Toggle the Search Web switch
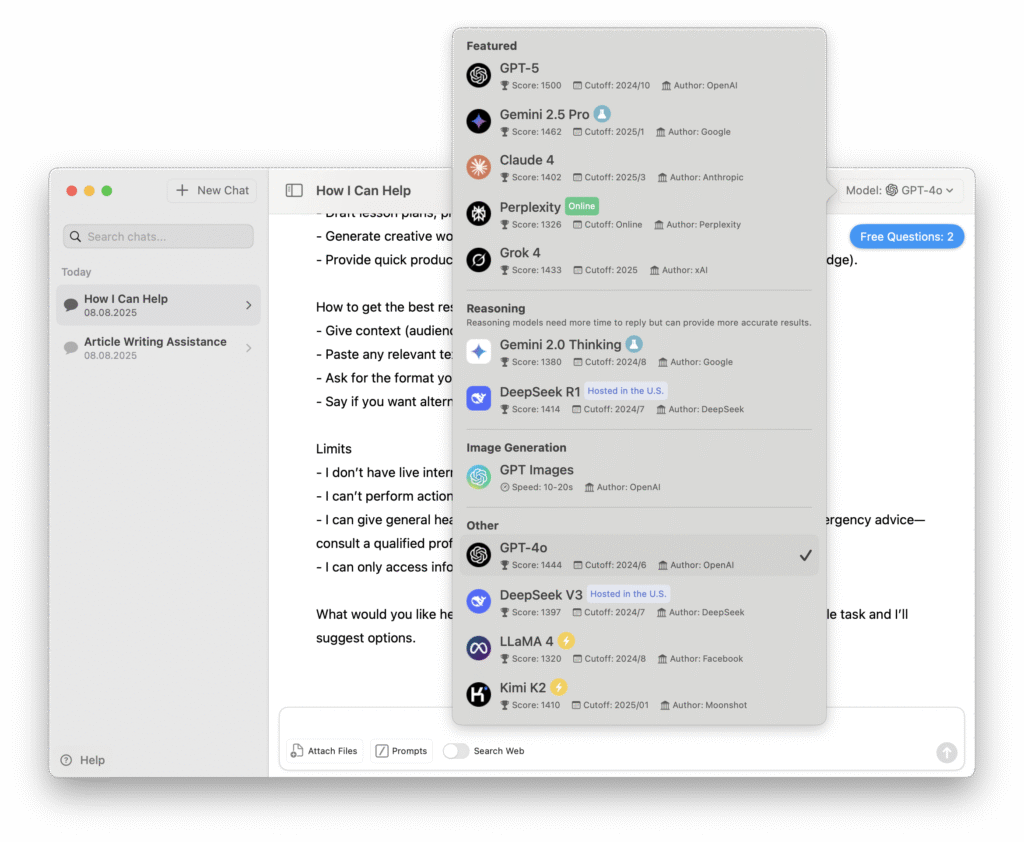Viewport: 1024px width, 842px height. click(x=456, y=751)
